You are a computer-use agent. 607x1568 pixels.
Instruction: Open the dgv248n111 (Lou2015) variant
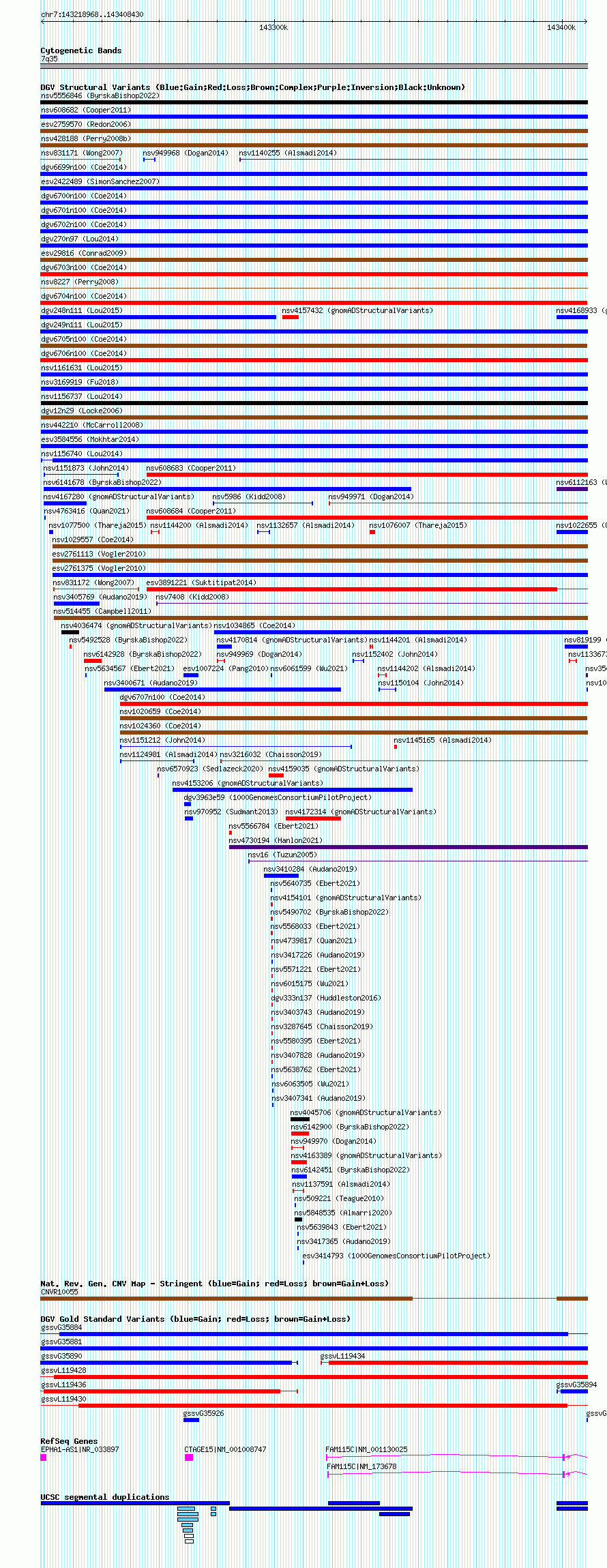(x=81, y=310)
